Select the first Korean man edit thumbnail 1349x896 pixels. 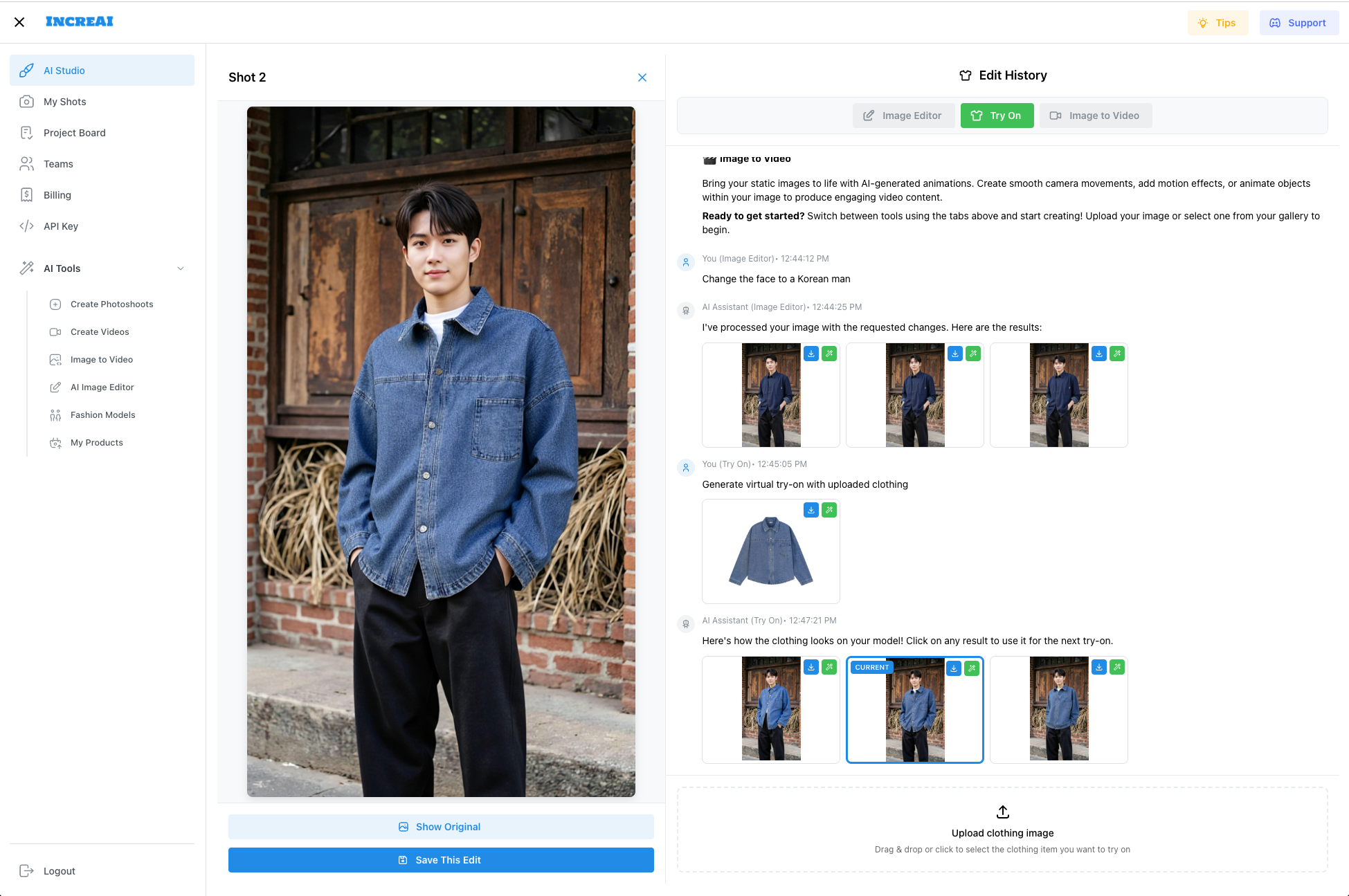pyautogui.click(x=770, y=398)
